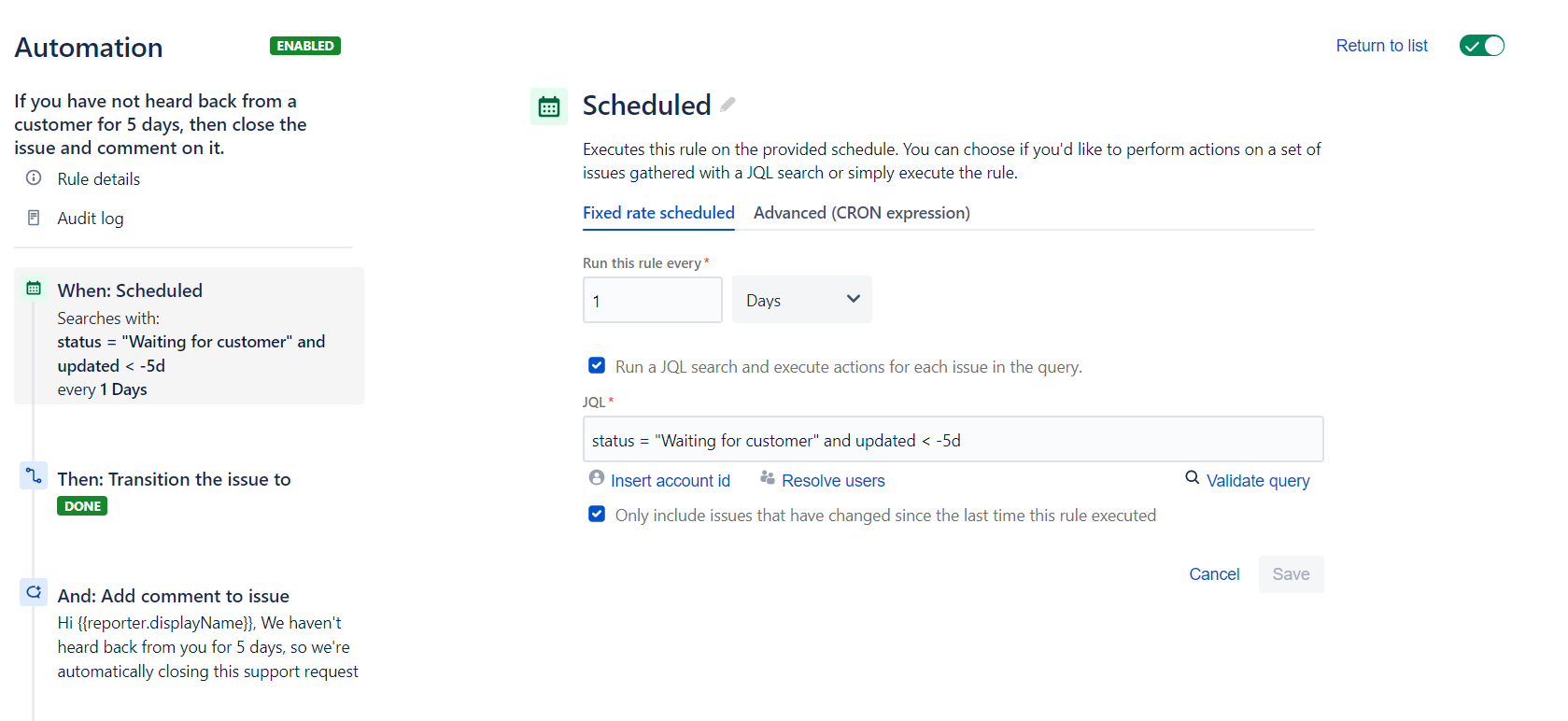1568x721 pixels.
Task: Switch to the Advanced (CRON expression) tab
Action: (860, 212)
